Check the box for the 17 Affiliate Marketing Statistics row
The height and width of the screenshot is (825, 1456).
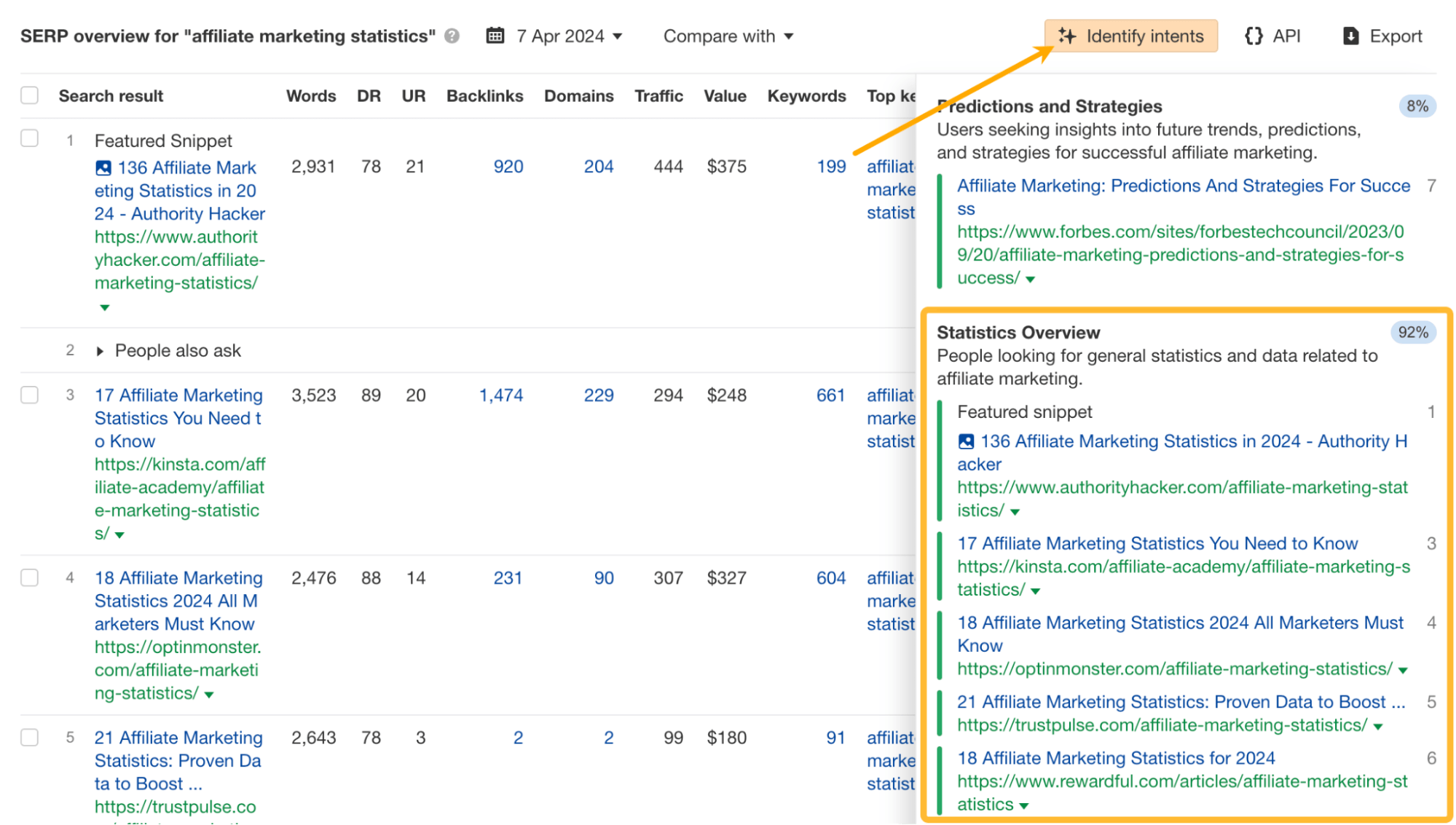point(29,395)
